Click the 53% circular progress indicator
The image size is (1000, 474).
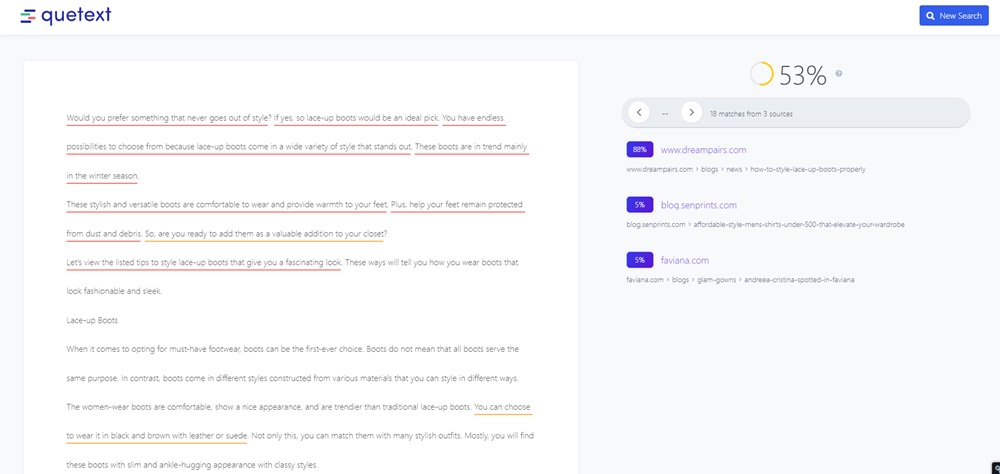[x=761, y=74]
